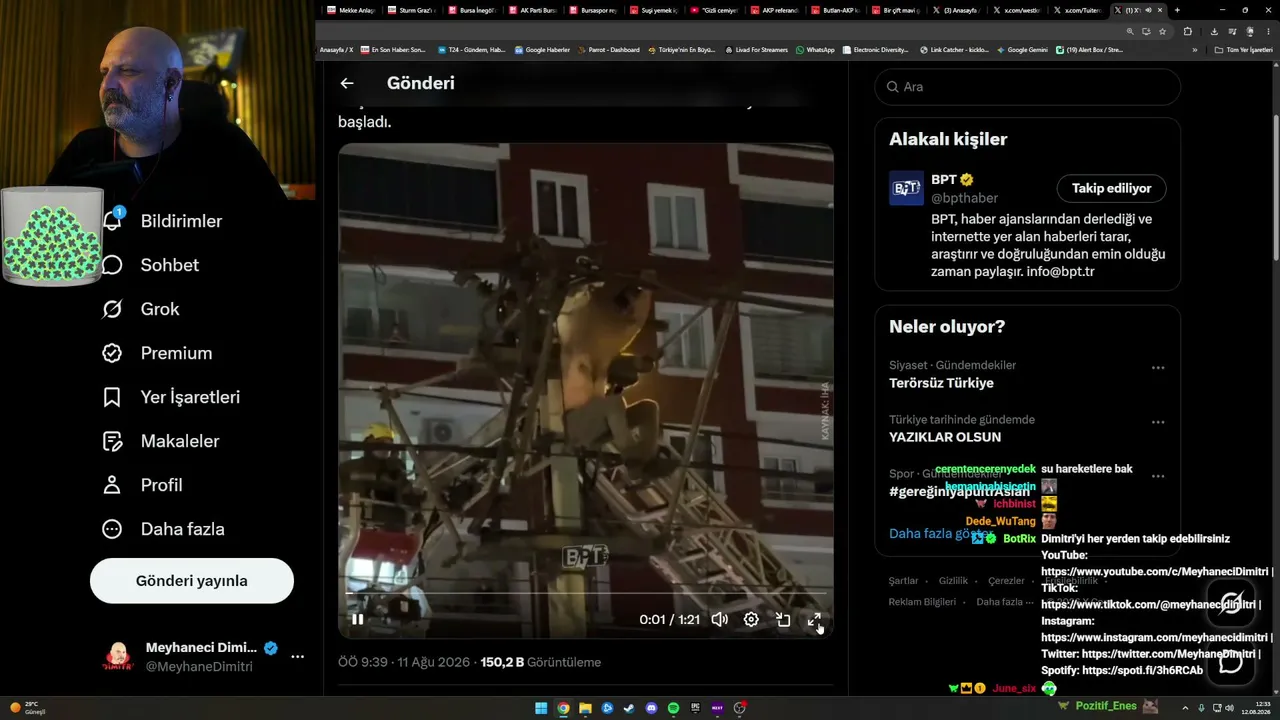Screen dimensions: 1280x720
Task: Open the Livad For Streamers bookmark
Action: [756, 50]
